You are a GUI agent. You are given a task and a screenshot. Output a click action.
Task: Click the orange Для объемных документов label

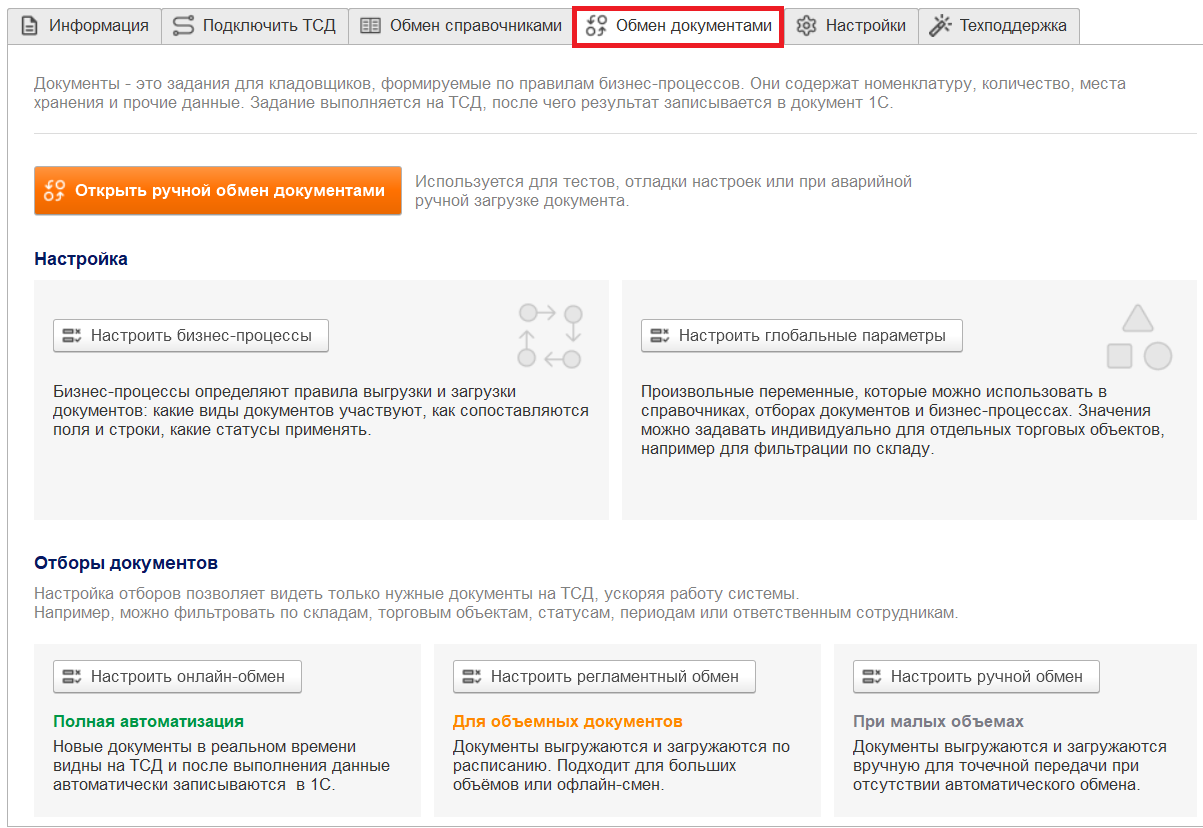(x=568, y=721)
